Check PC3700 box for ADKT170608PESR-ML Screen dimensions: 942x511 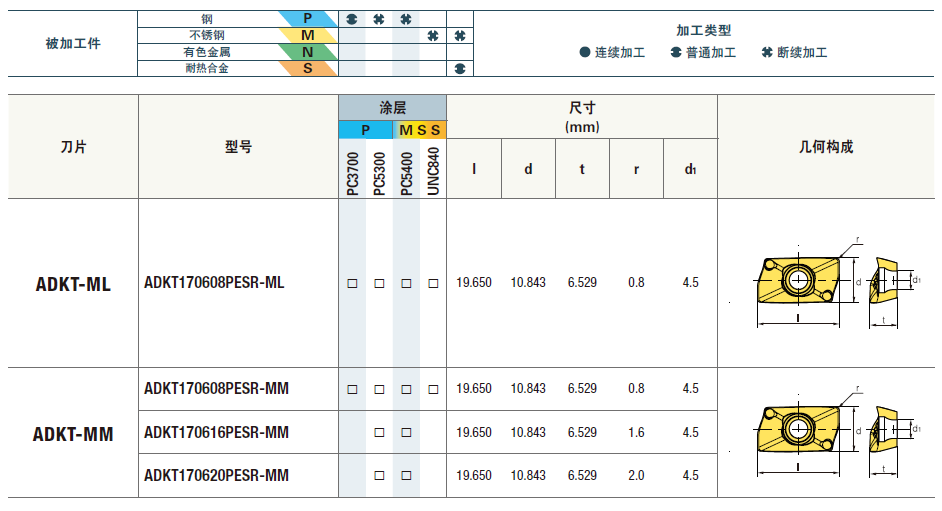pyautogui.click(x=353, y=283)
